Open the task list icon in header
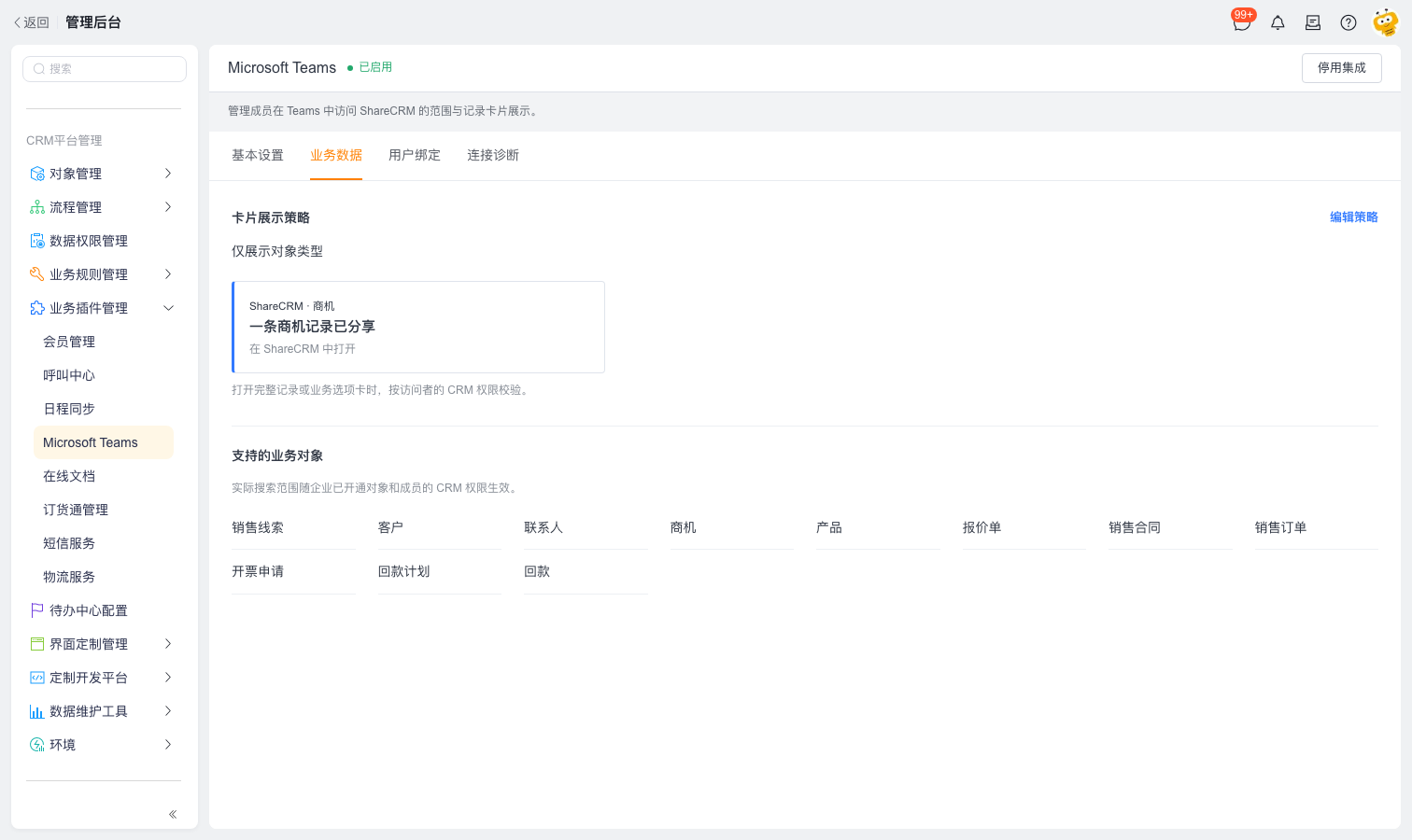The height and width of the screenshot is (840, 1412). (x=1313, y=22)
